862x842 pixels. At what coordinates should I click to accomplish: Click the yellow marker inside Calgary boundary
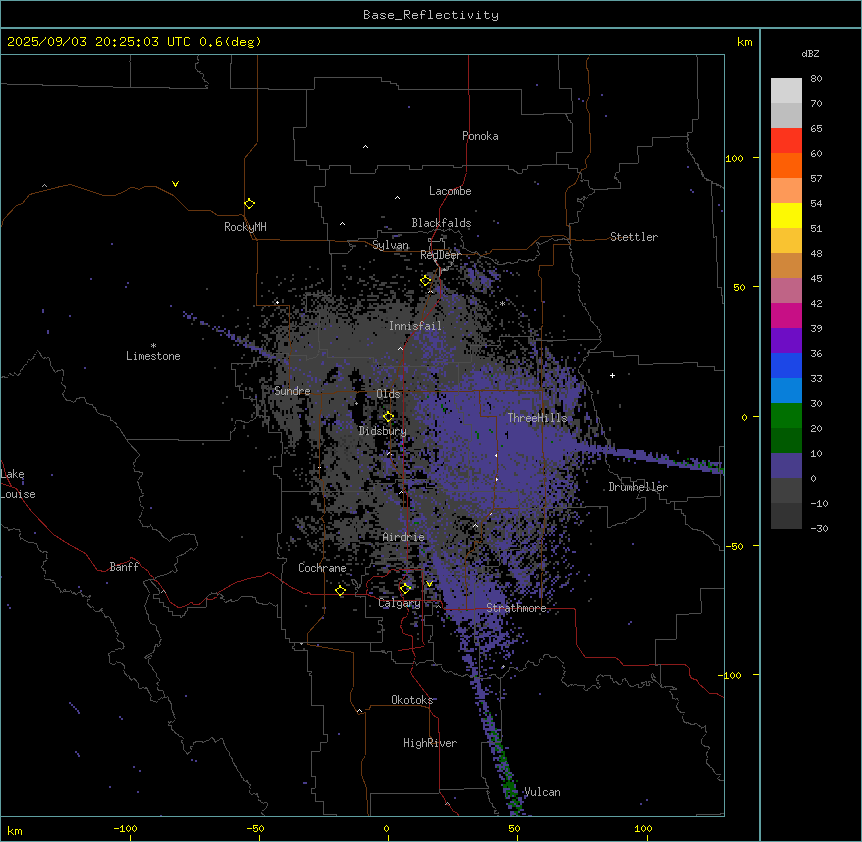[x=405, y=589]
